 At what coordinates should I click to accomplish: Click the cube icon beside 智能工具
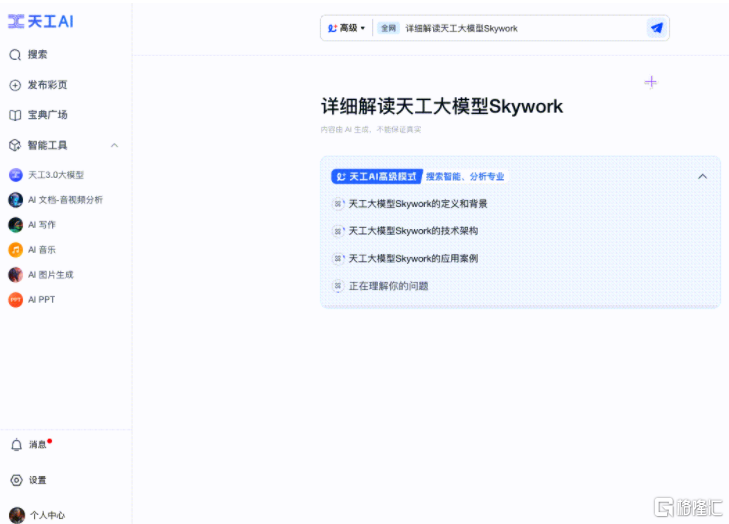point(15,145)
